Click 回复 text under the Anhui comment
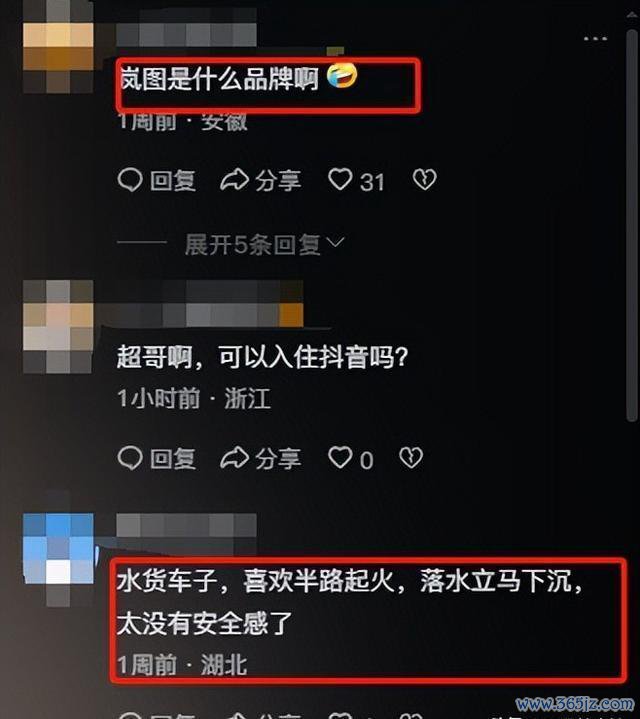The height and width of the screenshot is (719, 640). click(173, 181)
